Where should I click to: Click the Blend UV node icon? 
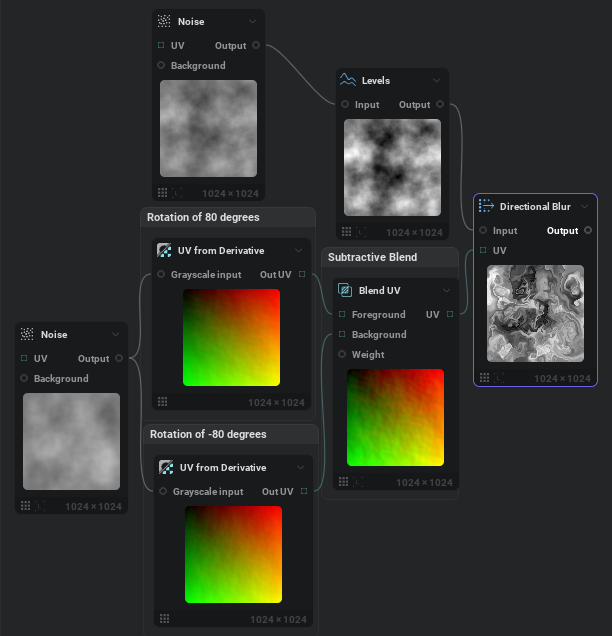pos(345,291)
